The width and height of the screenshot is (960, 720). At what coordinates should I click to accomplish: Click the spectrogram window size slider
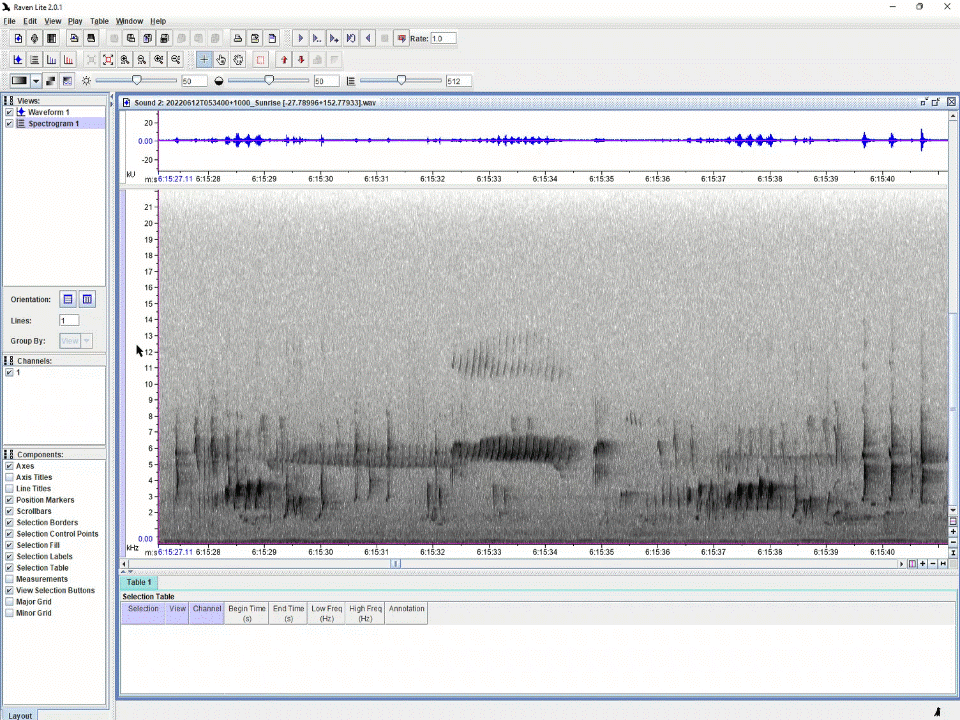[x=401, y=80]
